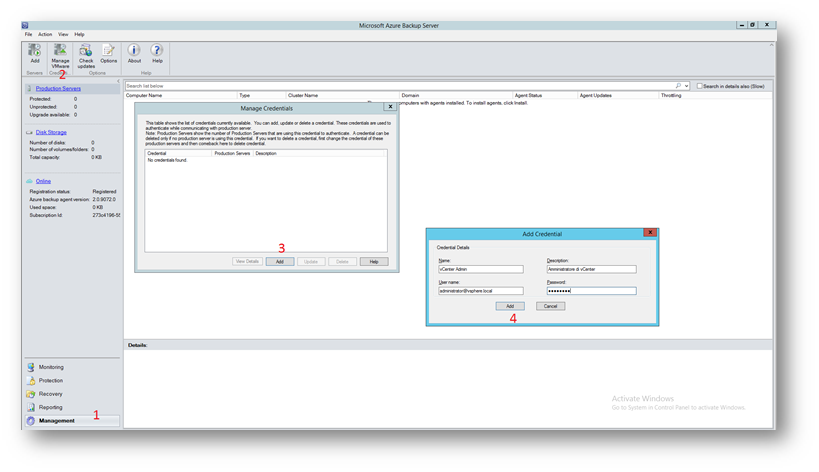Open the Online link
819x472 pixels.
pos(43,181)
